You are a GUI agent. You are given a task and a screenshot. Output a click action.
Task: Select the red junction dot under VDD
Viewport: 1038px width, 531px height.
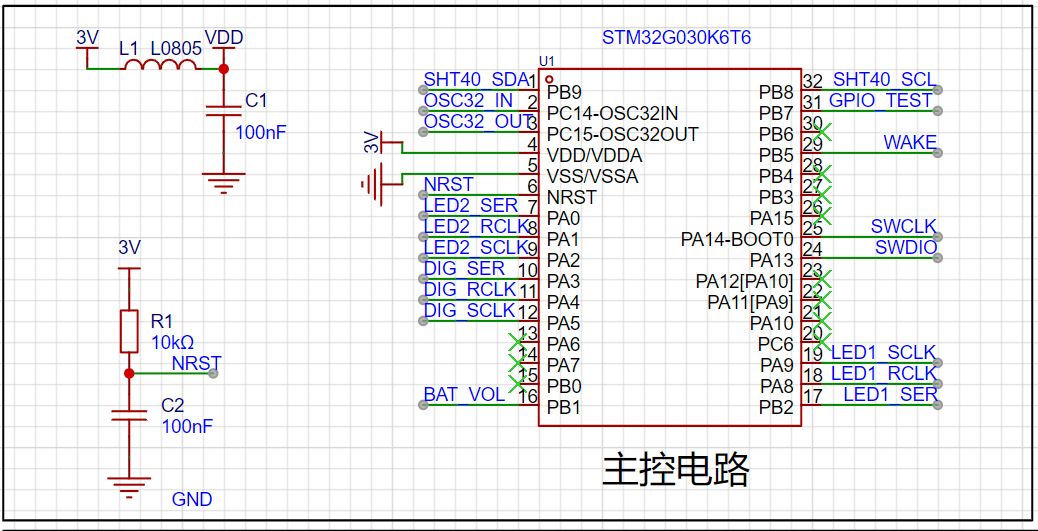[x=224, y=69]
